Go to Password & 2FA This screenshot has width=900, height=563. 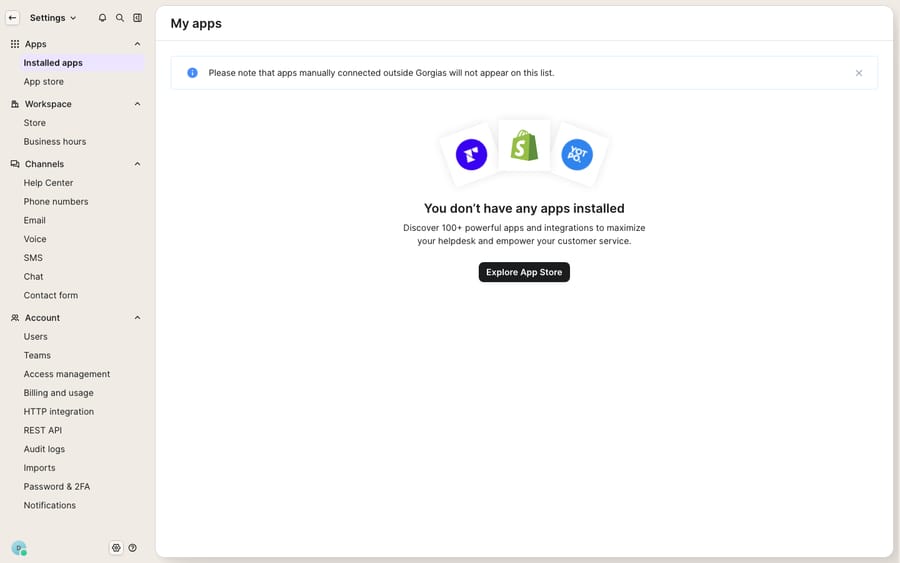[57, 487]
